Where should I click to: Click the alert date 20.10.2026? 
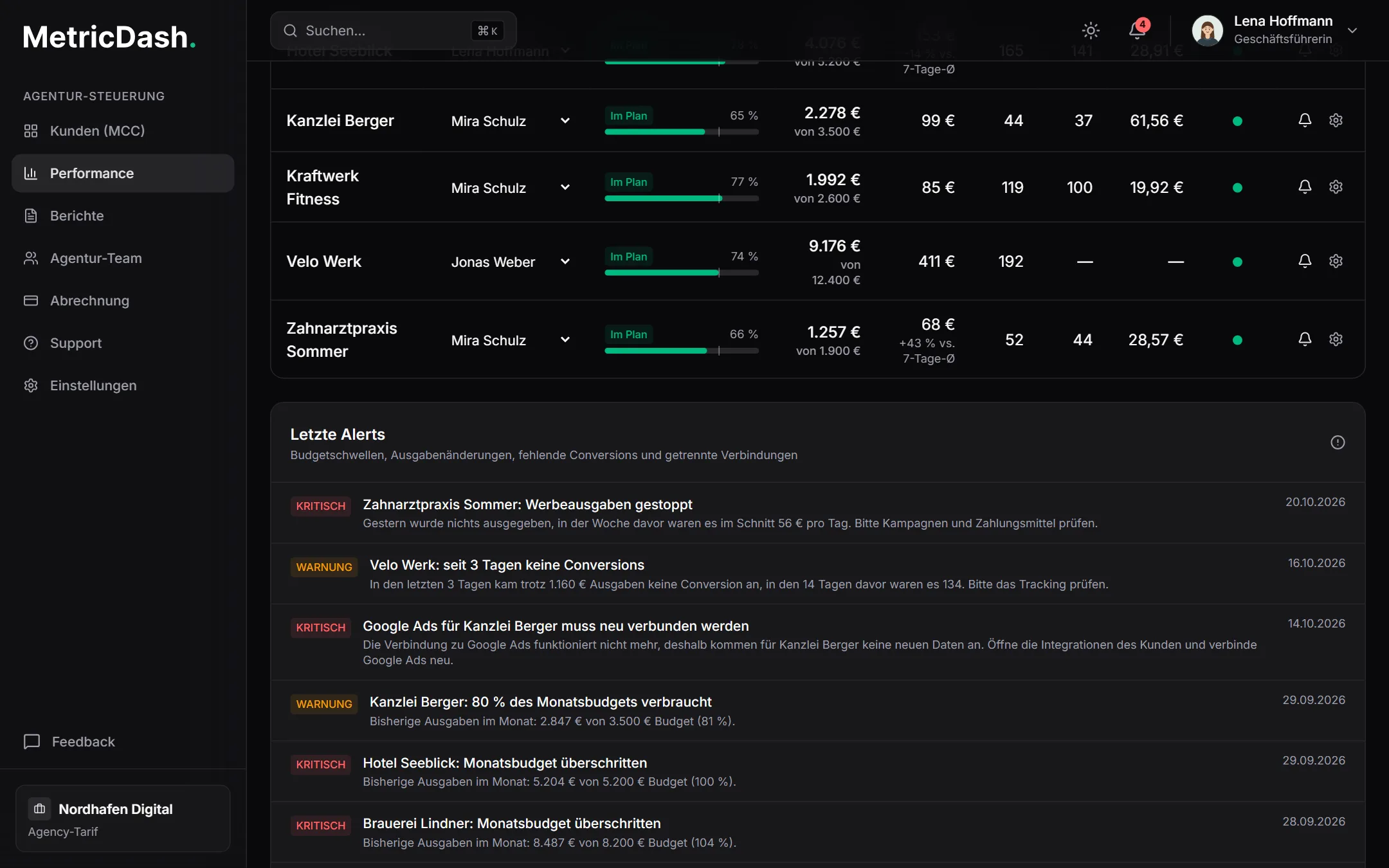[x=1315, y=502]
